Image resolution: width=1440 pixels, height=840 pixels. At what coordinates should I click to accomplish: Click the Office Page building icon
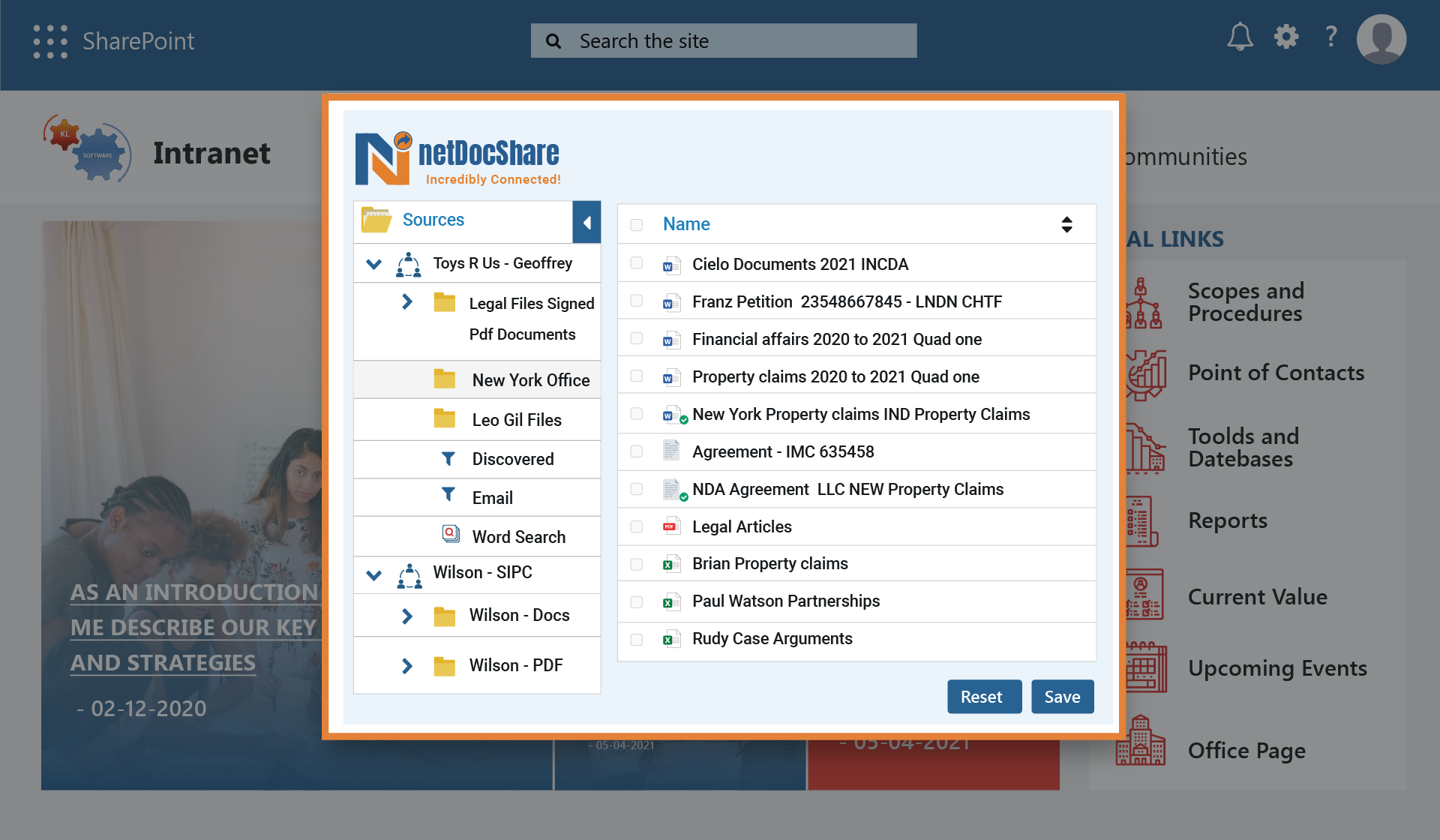tap(1141, 740)
